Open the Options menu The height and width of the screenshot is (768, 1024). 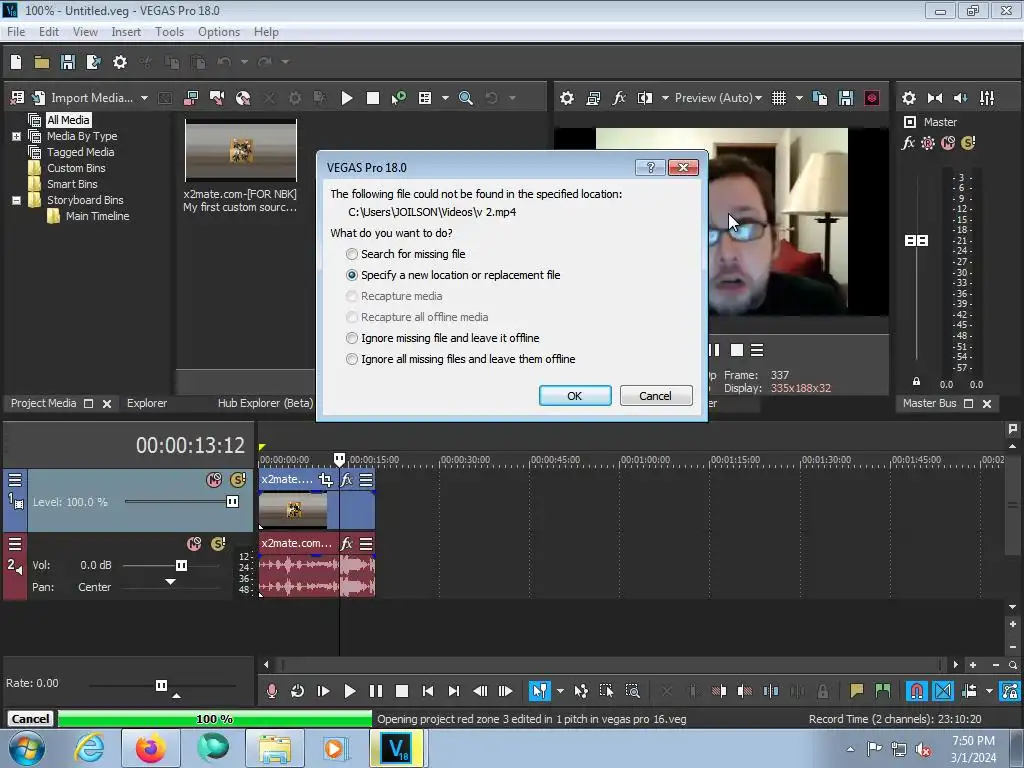[219, 32]
